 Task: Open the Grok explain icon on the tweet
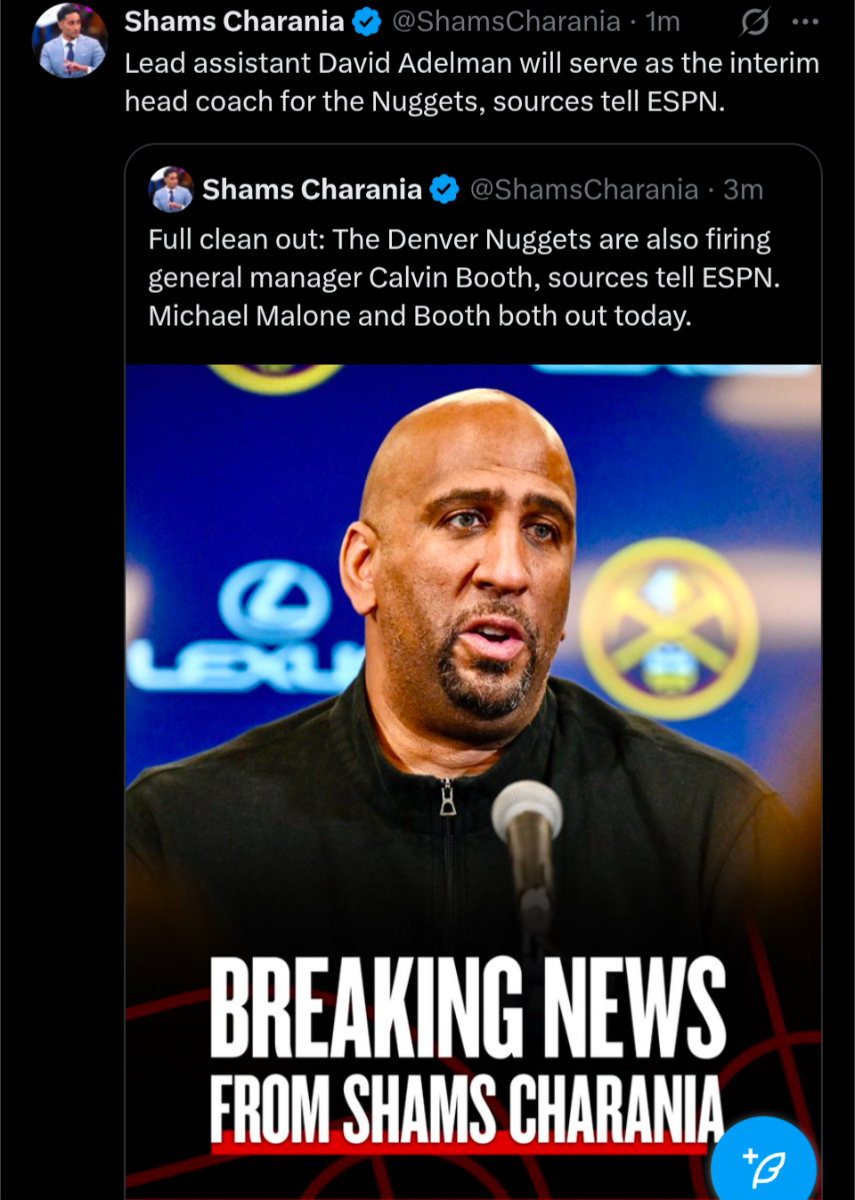(x=757, y=21)
